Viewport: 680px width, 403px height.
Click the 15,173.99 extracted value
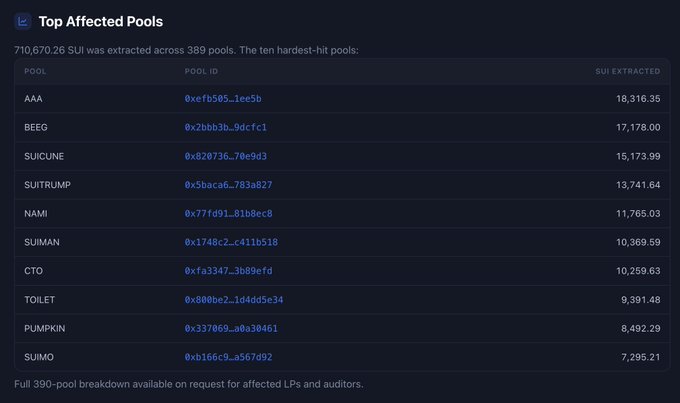click(x=638, y=156)
